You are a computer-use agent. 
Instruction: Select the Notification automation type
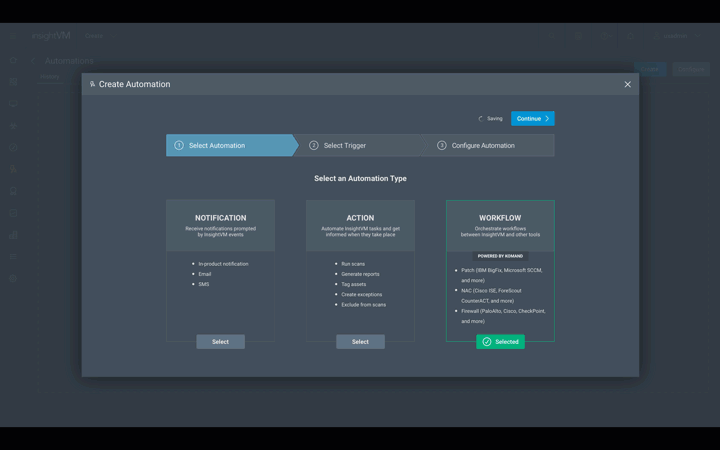pyautogui.click(x=220, y=342)
